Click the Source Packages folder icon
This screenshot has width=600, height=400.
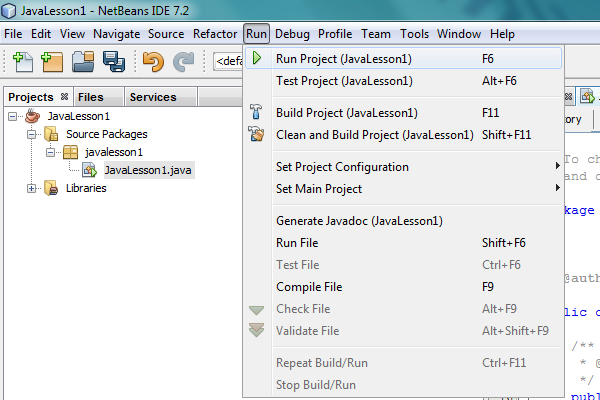(51, 134)
